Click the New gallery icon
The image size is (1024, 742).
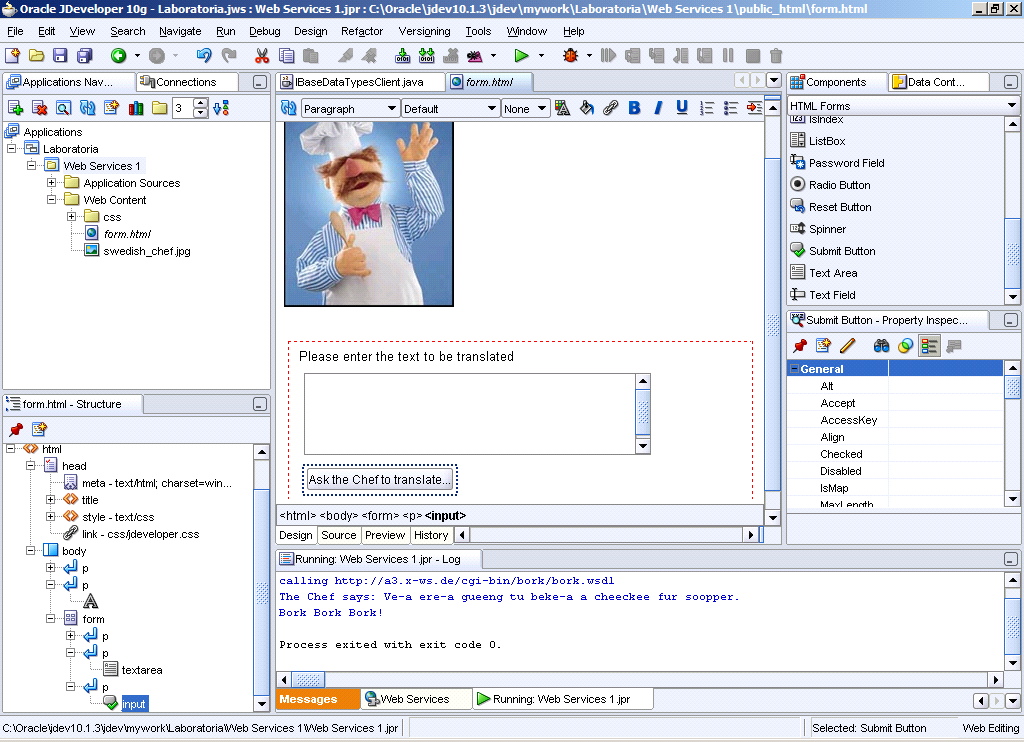tap(12, 56)
